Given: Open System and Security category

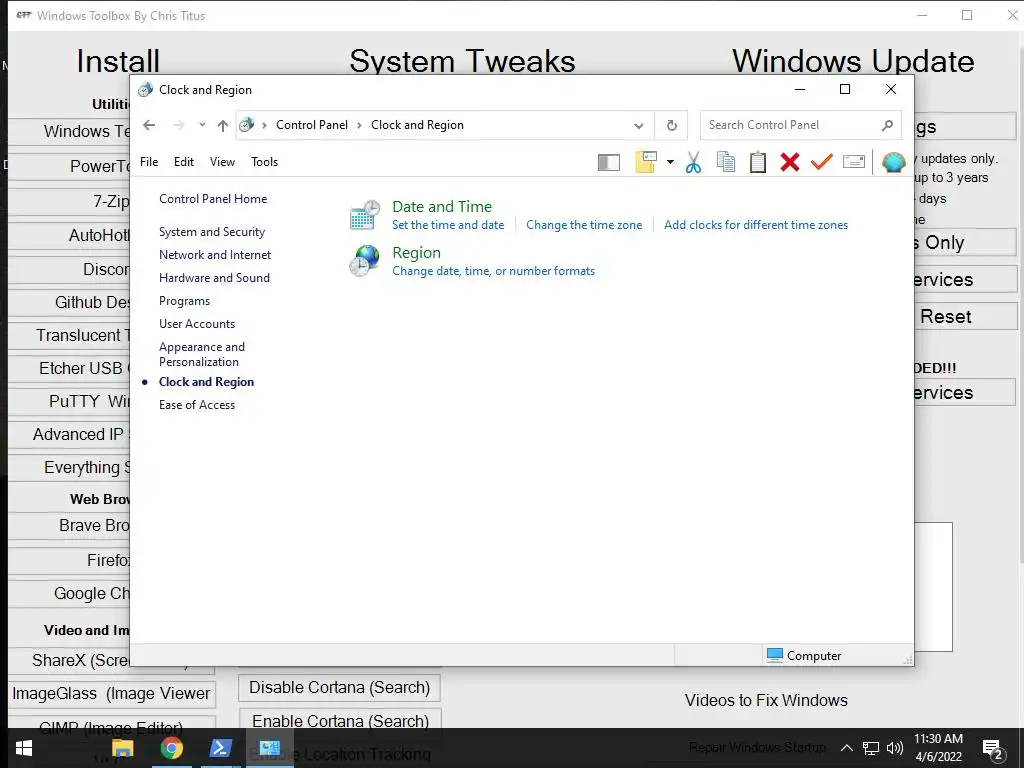Looking at the screenshot, I should 212,232.
